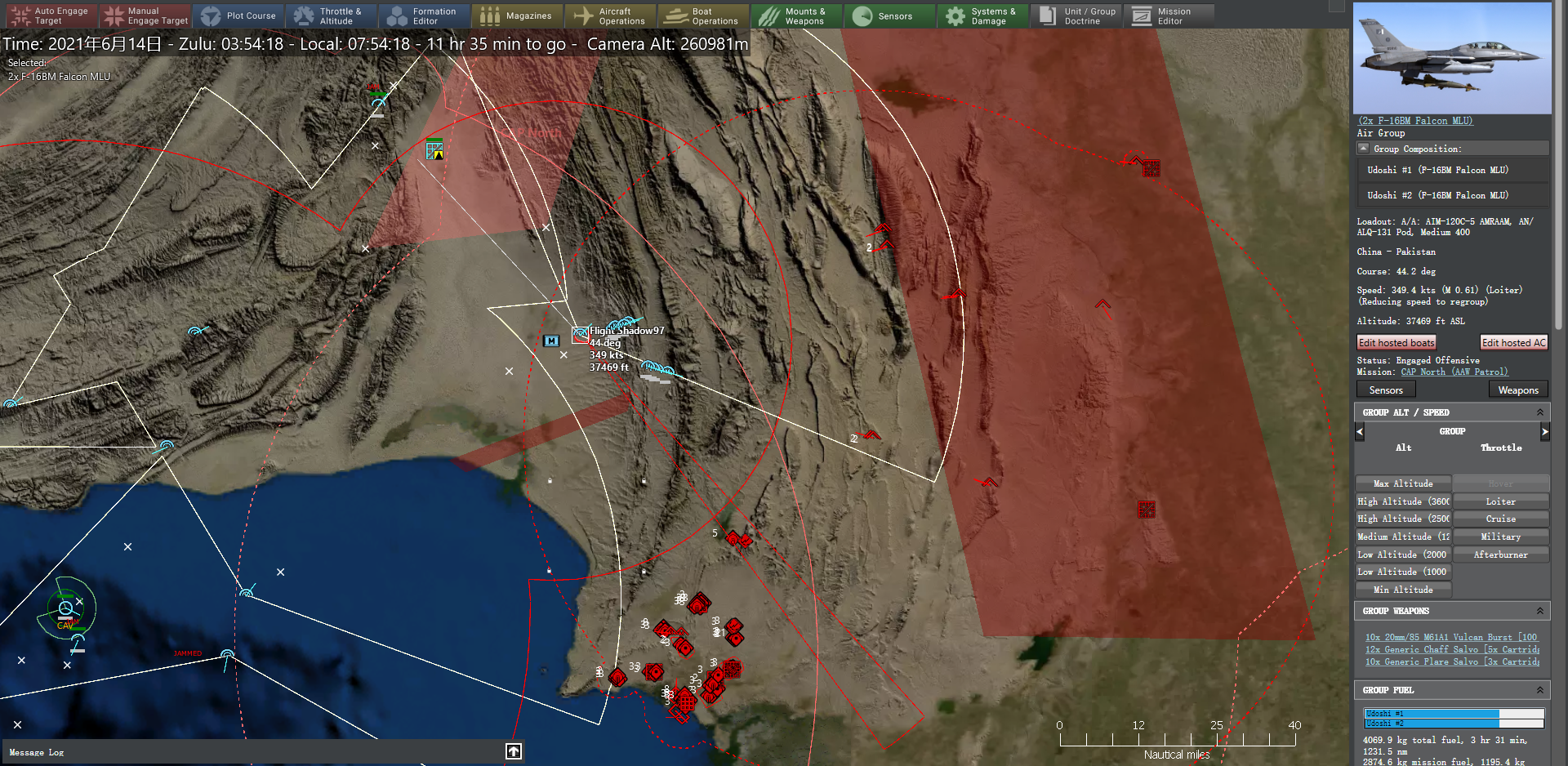Select the red square unit in lower red zone
The height and width of the screenshot is (766, 1568).
click(1147, 510)
